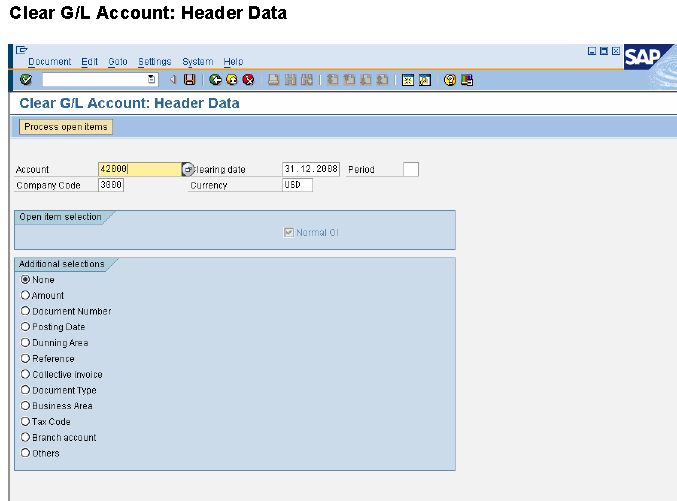
Task: Select the Business Area radio button
Action: 25,406
